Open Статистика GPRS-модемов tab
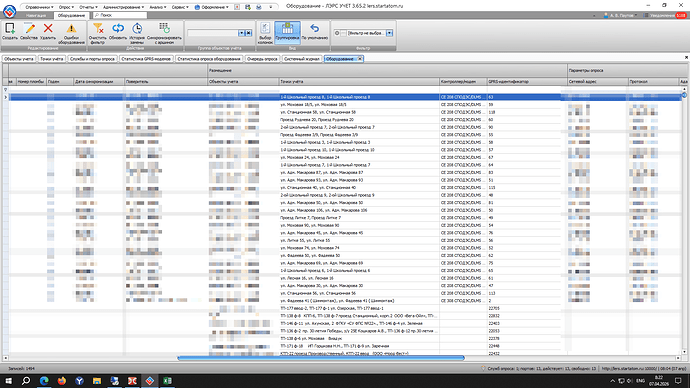 pyautogui.click(x=146, y=59)
